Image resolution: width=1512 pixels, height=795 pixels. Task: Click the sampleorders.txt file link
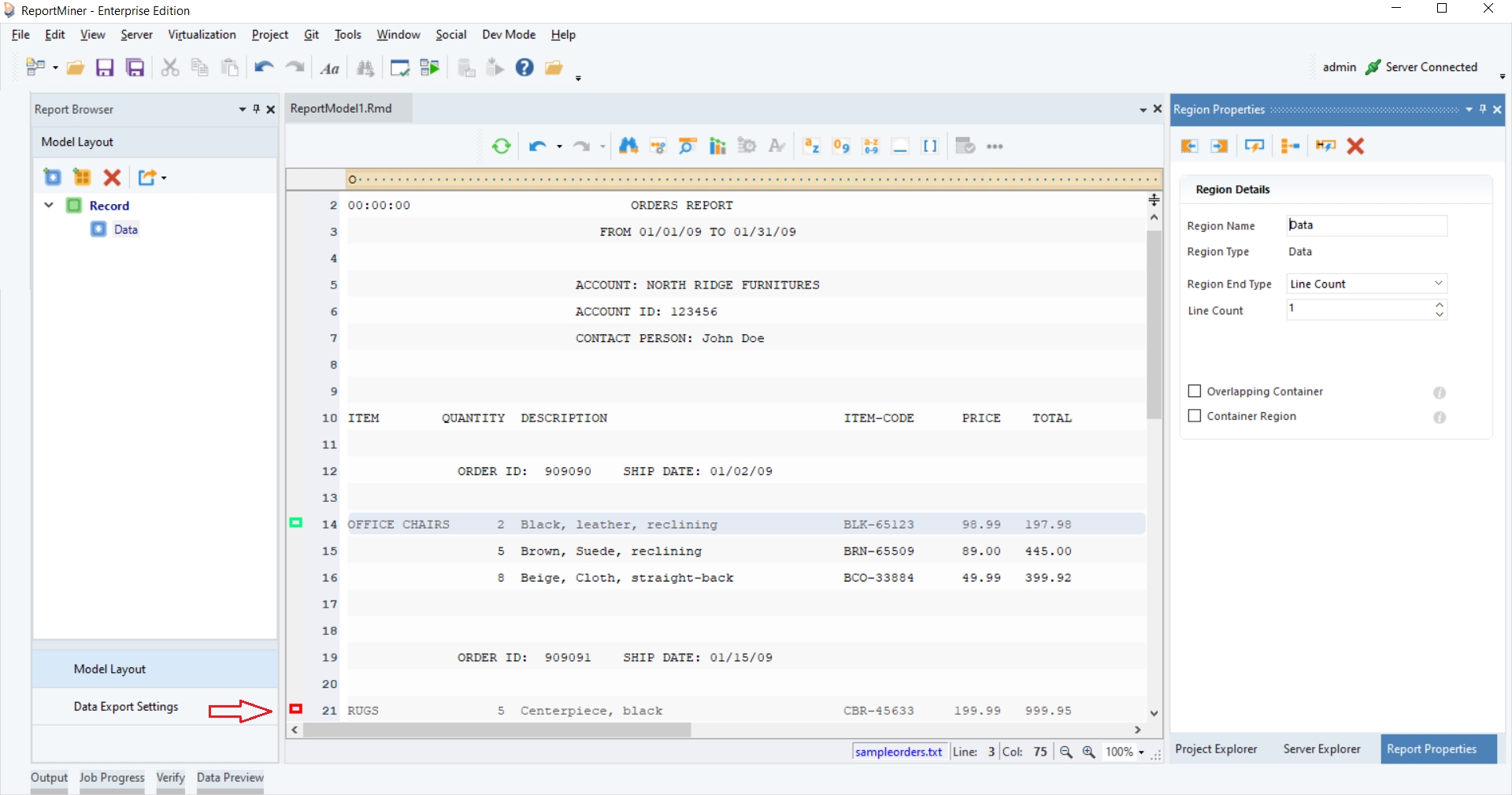899,752
